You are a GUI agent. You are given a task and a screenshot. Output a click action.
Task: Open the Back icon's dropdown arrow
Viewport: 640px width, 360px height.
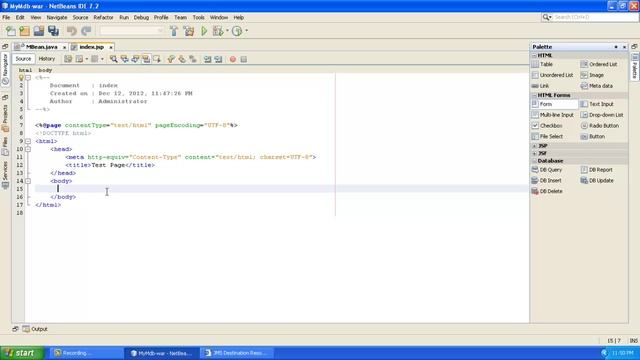[87, 59]
